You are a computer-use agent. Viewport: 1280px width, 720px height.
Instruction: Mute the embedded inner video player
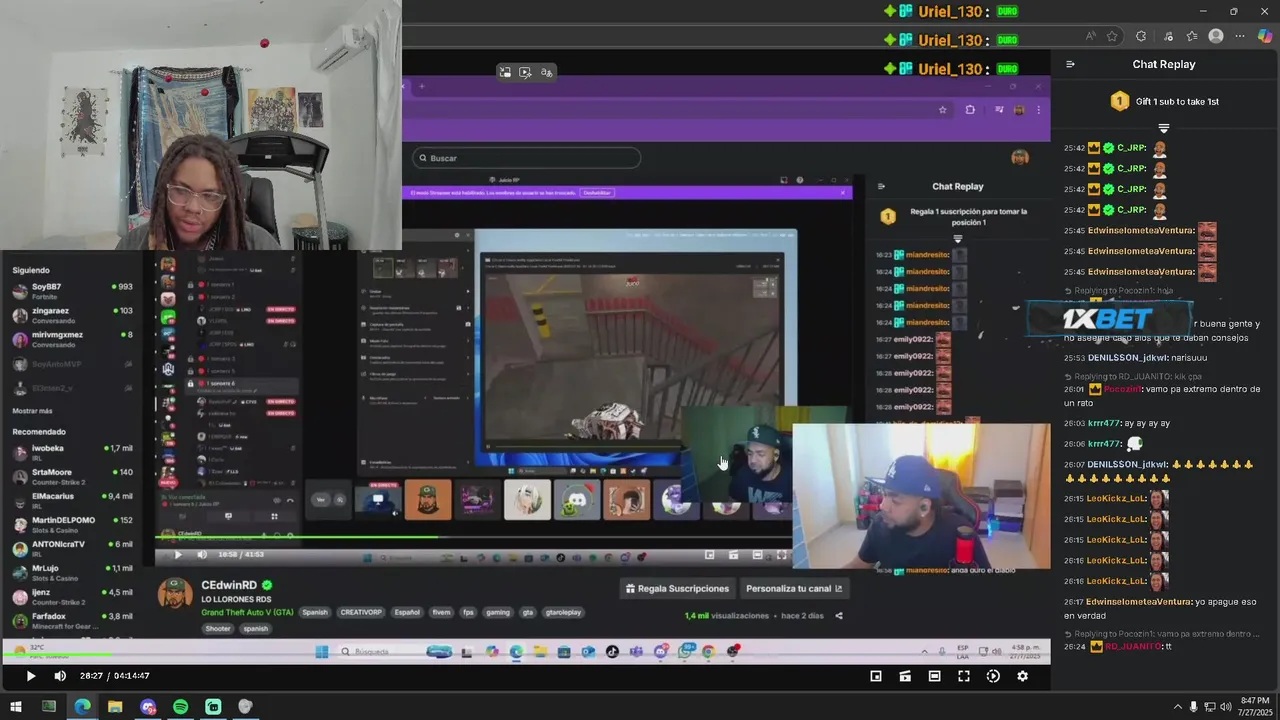[x=201, y=555]
